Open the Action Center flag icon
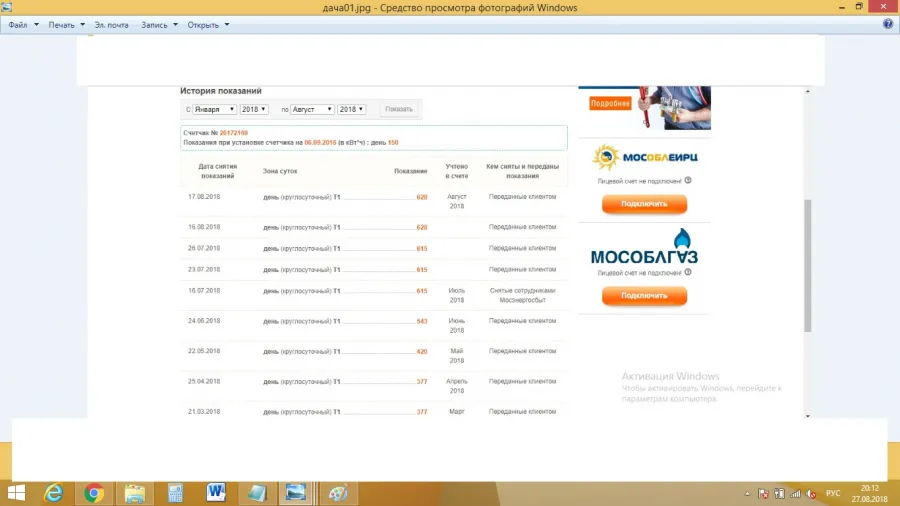Viewport: 900px width, 506px height. [x=763, y=493]
